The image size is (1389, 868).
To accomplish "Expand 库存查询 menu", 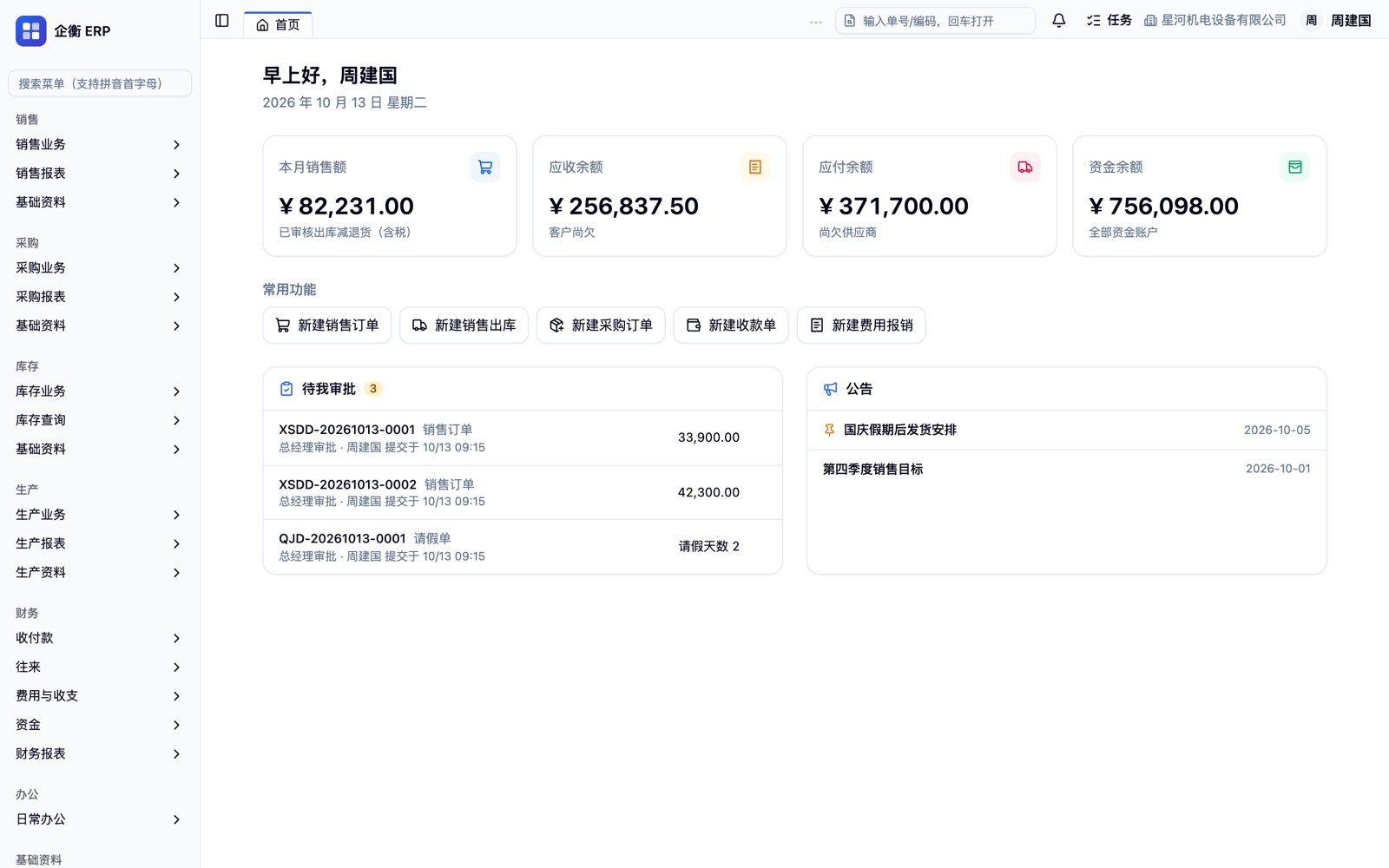I will [x=99, y=420].
